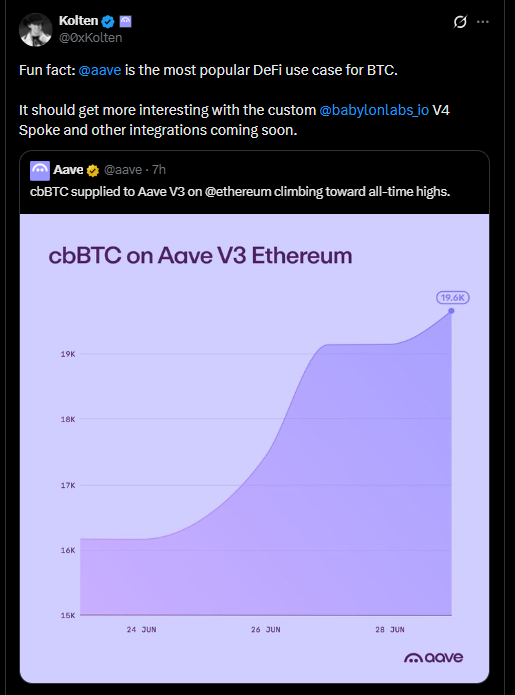
Task: Open the @aave mention link
Action: click(x=100, y=70)
